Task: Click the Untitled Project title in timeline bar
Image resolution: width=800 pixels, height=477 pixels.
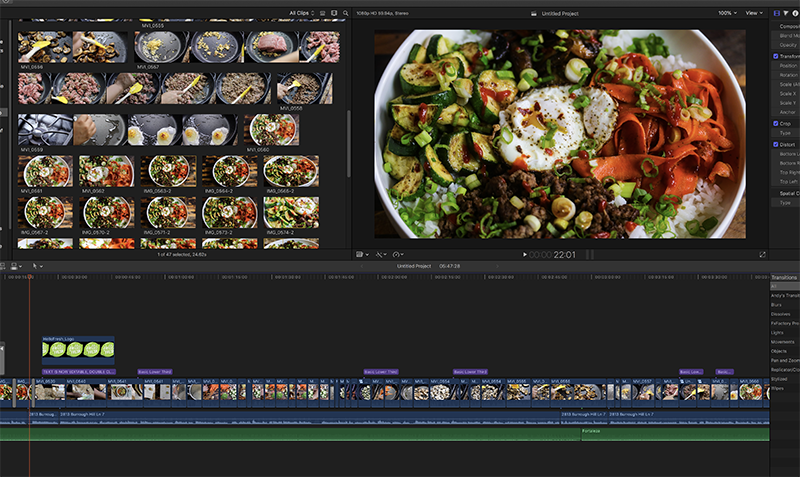Action: [x=414, y=266]
